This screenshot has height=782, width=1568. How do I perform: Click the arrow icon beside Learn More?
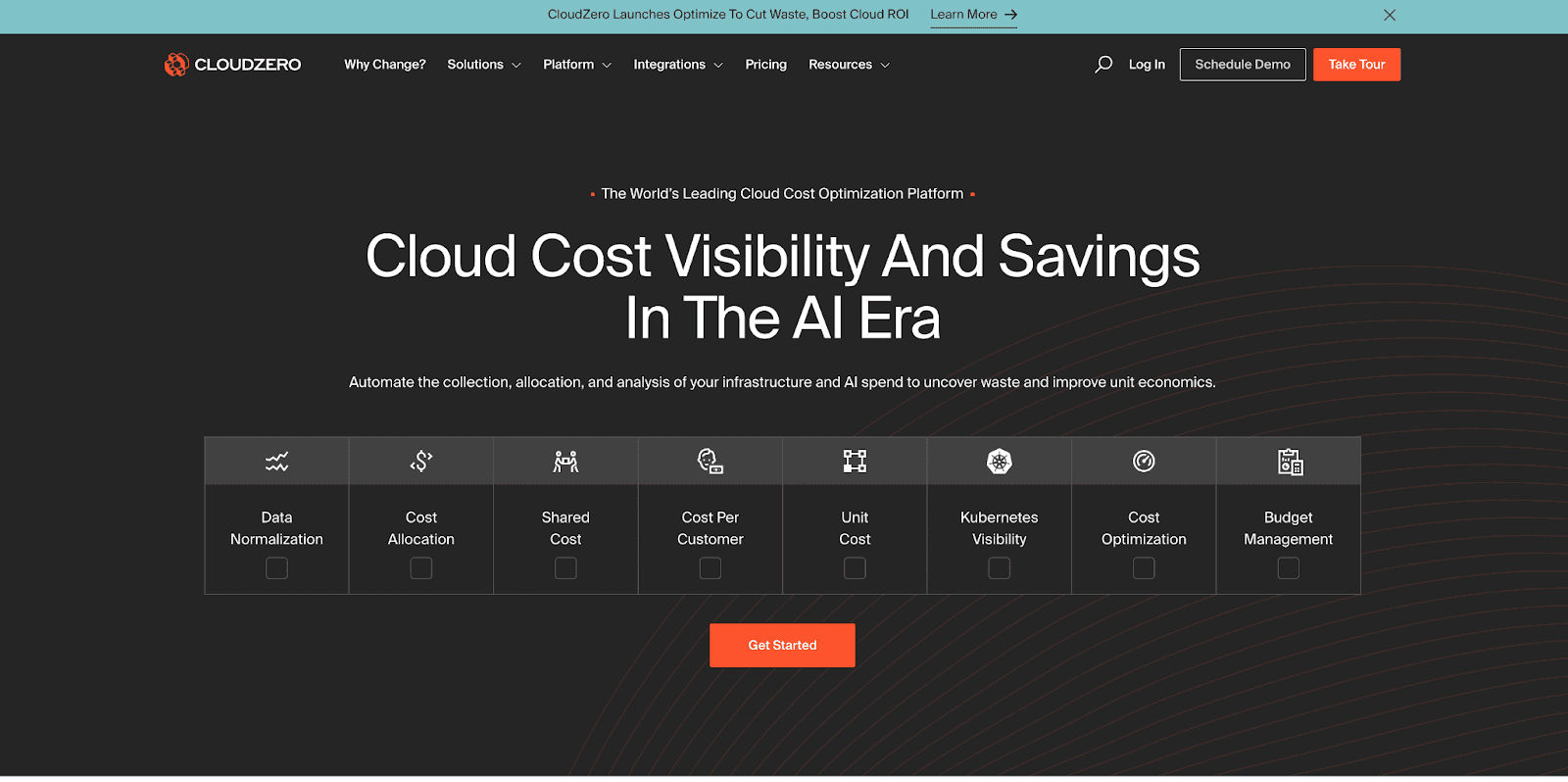click(x=1011, y=15)
